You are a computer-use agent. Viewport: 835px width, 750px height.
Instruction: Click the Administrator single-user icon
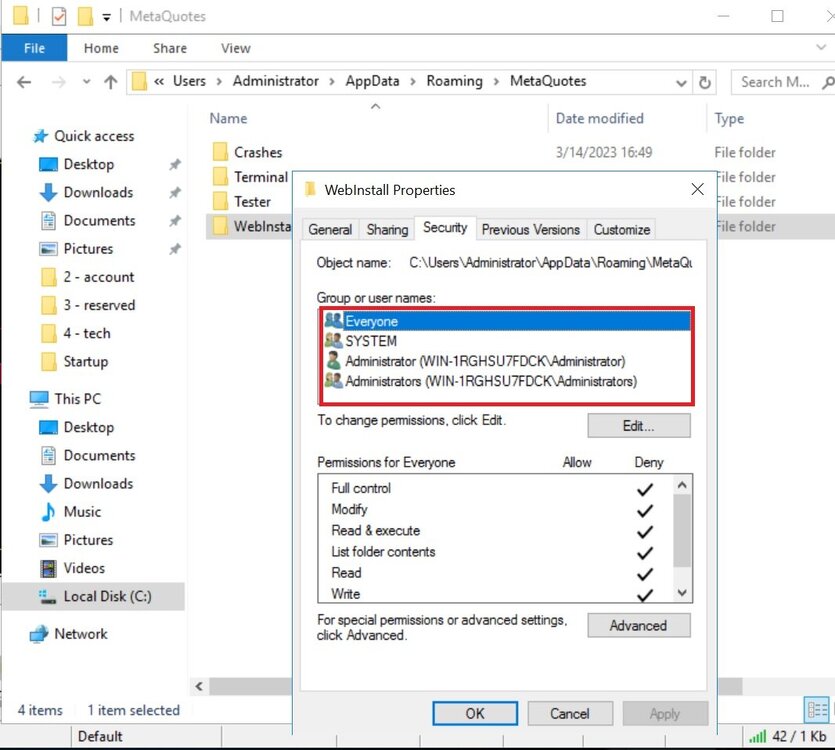pyautogui.click(x=333, y=361)
